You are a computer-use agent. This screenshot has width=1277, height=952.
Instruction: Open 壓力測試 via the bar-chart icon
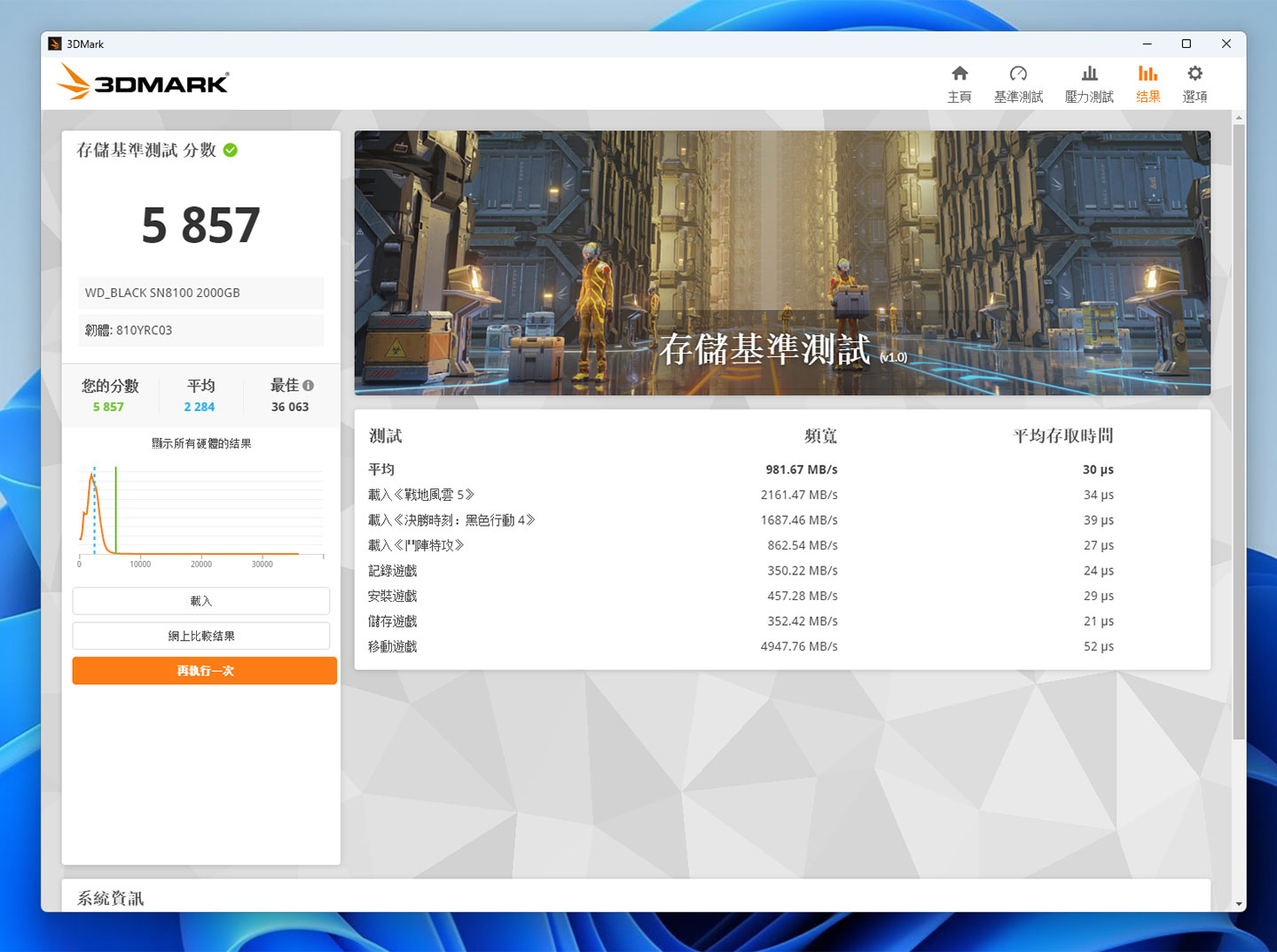1089,82
